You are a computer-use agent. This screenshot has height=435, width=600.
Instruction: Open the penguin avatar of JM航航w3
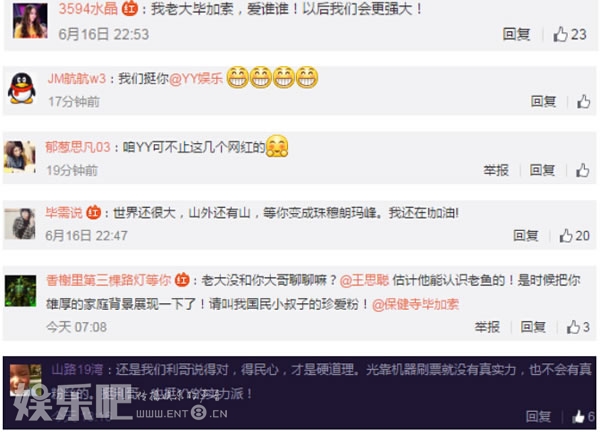pyautogui.click(x=22, y=88)
